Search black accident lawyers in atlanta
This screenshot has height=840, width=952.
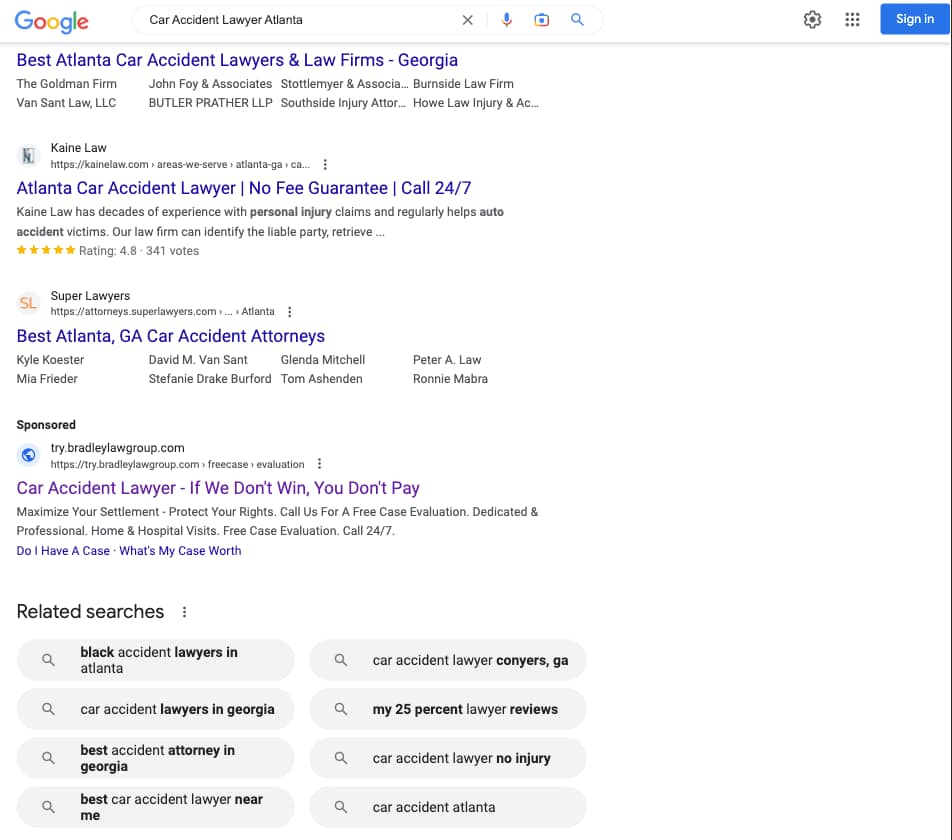[x=155, y=660]
